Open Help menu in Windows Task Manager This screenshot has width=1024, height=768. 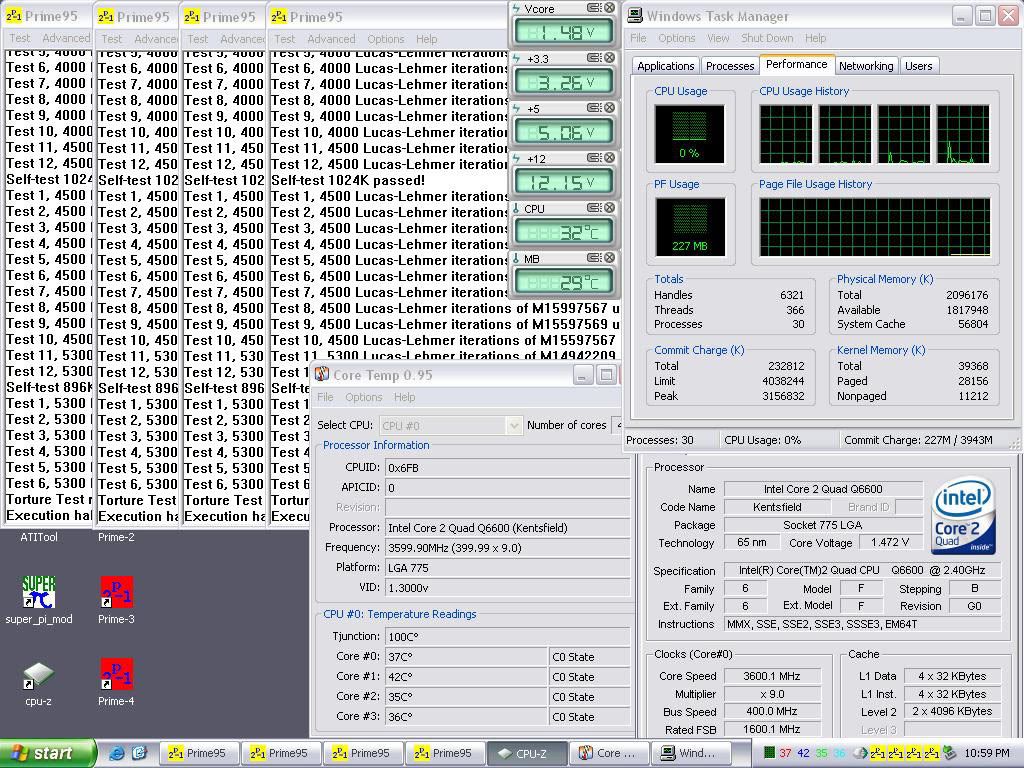click(815, 38)
